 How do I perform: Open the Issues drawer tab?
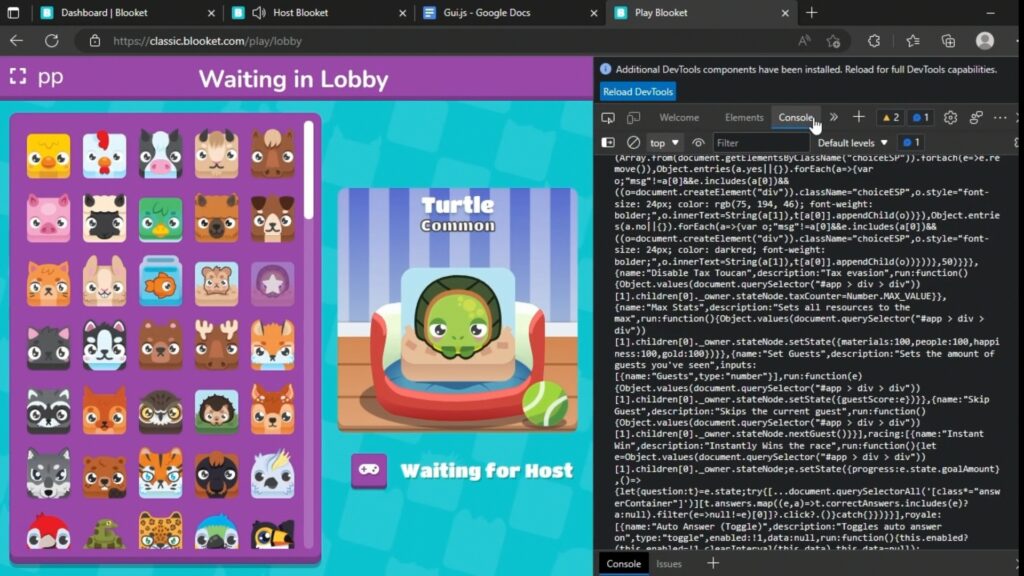coord(669,564)
